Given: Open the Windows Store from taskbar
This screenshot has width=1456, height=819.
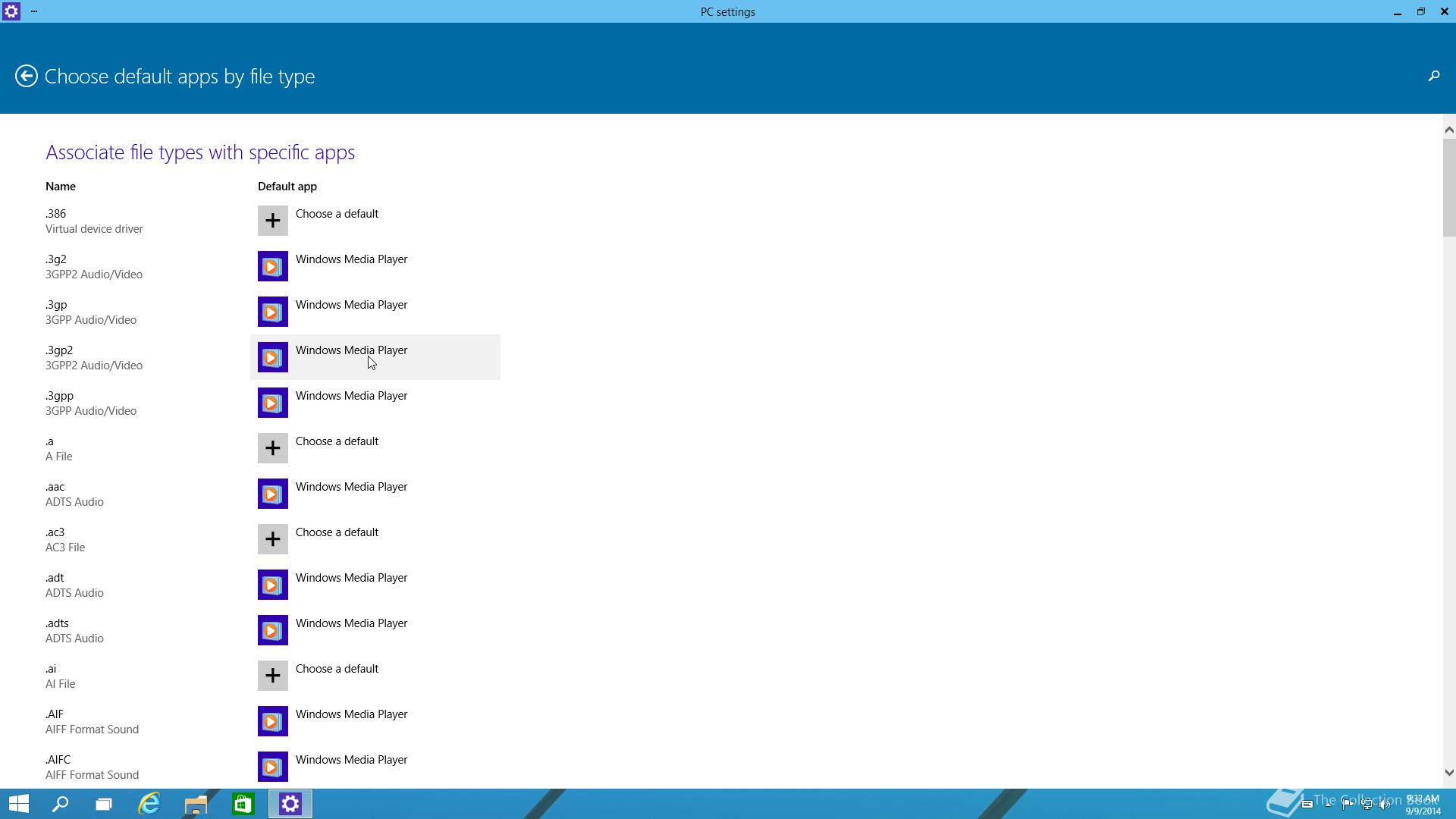Looking at the screenshot, I should coord(243,804).
